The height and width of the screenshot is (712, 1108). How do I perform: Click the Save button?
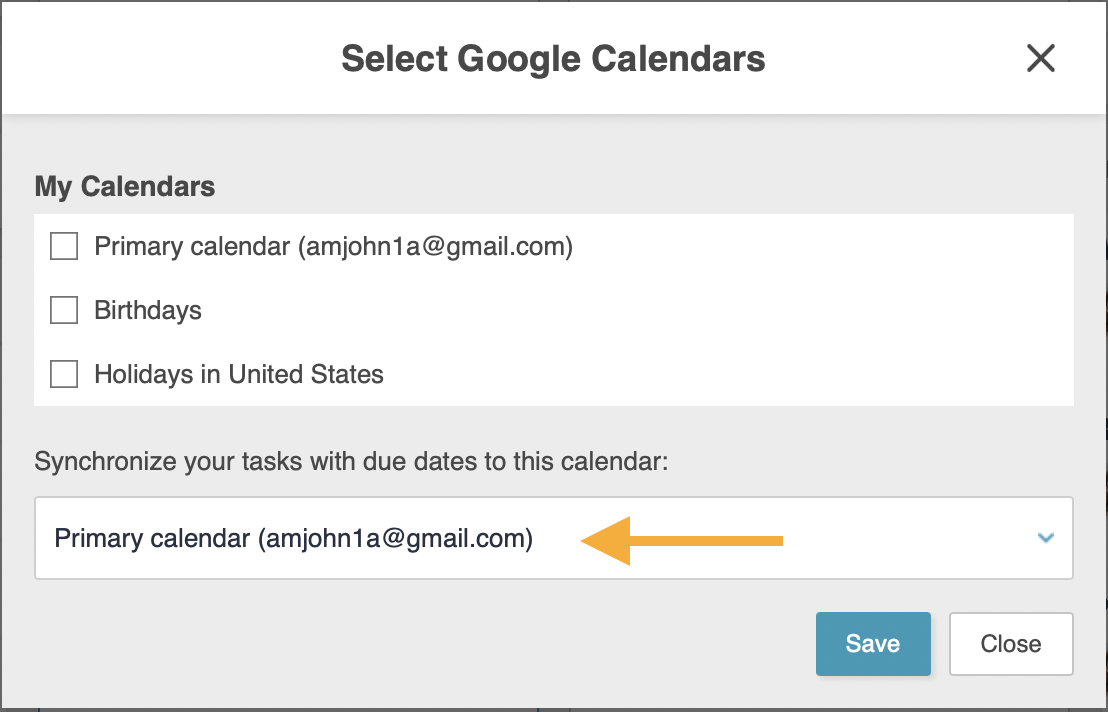coord(873,644)
